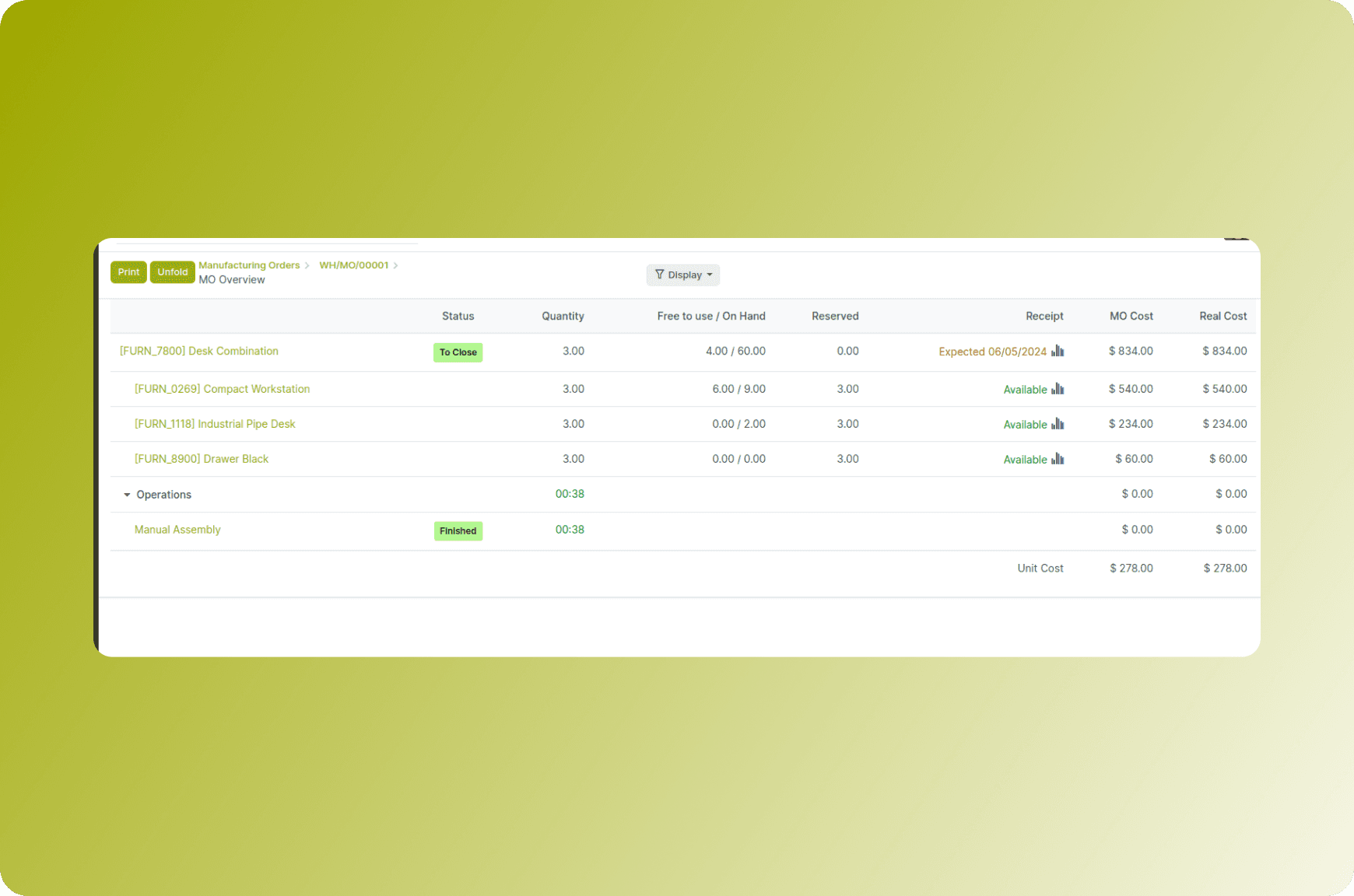
Task: Open [FURN_8900] Drawer Black product
Action: pos(202,459)
